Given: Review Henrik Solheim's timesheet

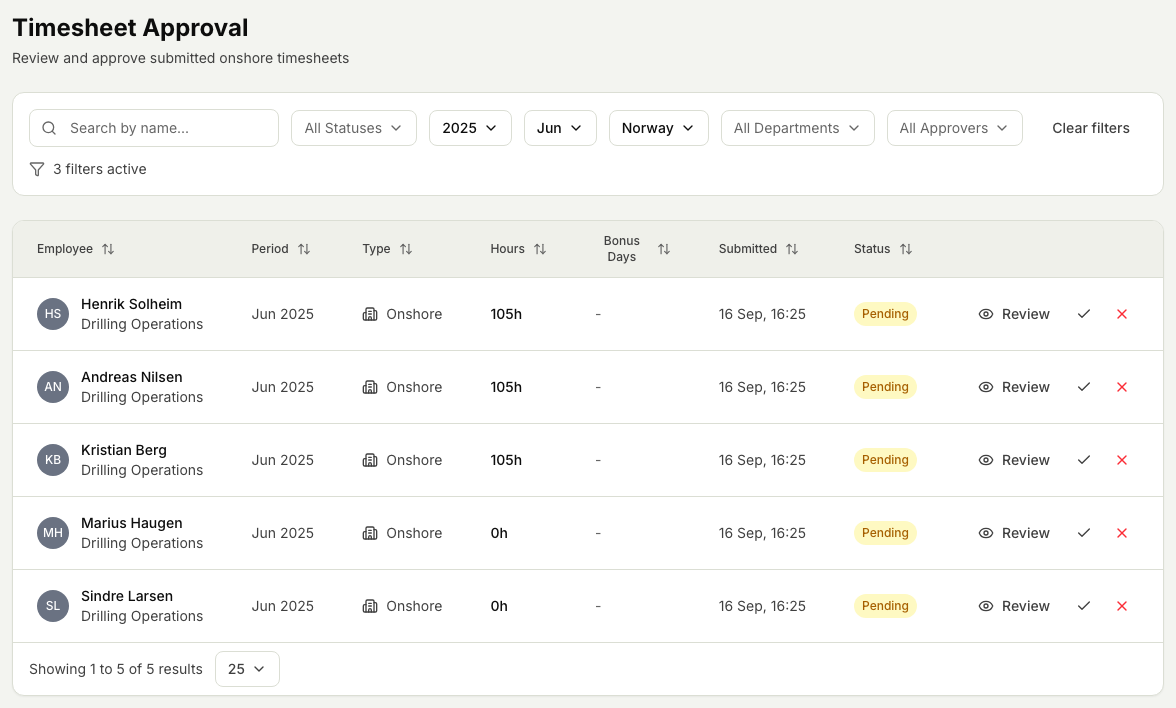Looking at the screenshot, I should click(x=1014, y=314).
